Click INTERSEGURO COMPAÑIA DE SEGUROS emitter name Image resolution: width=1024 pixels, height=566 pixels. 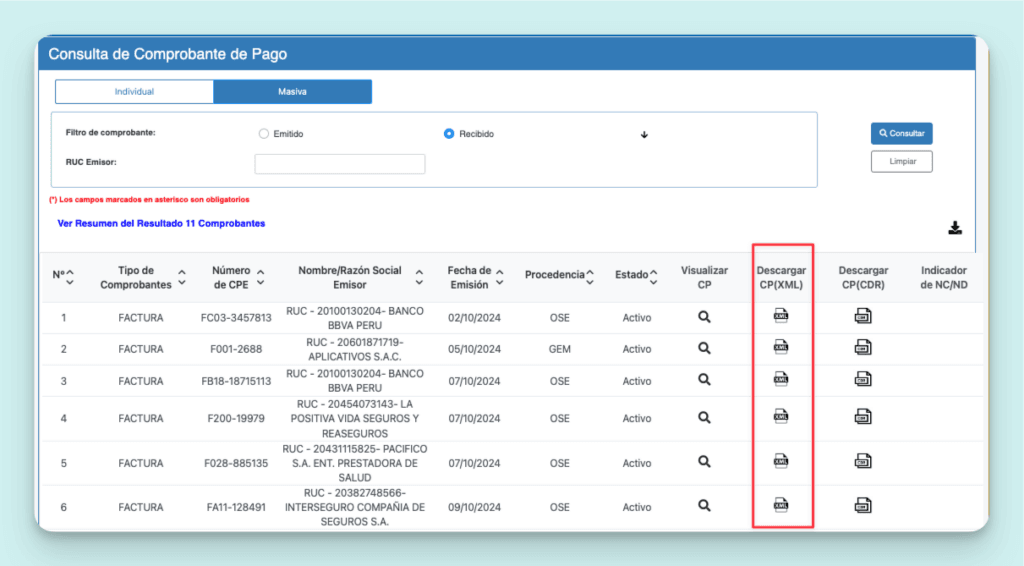coord(355,507)
